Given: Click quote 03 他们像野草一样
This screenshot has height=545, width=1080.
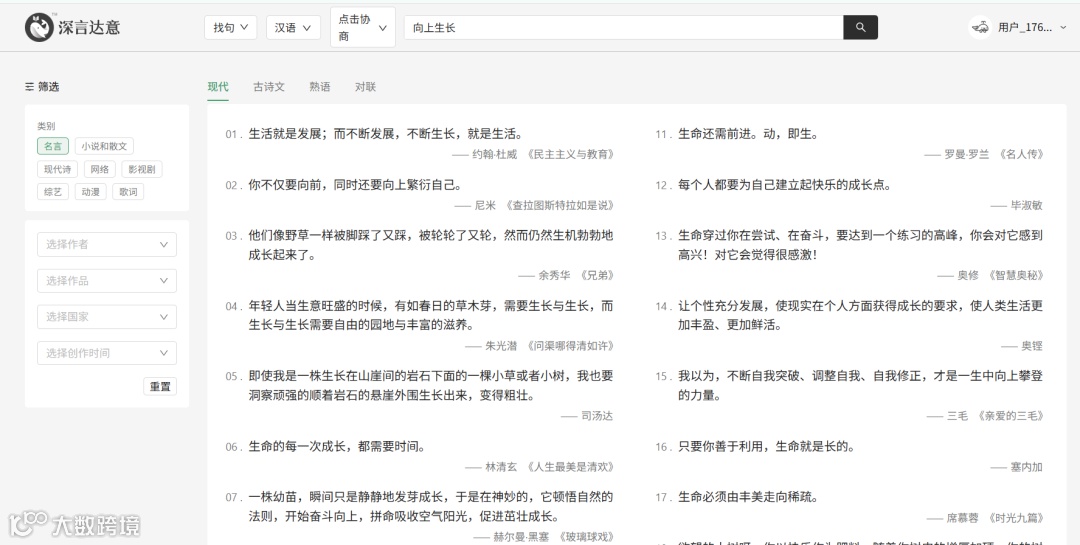Looking at the screenshot, I should [430, 245].
